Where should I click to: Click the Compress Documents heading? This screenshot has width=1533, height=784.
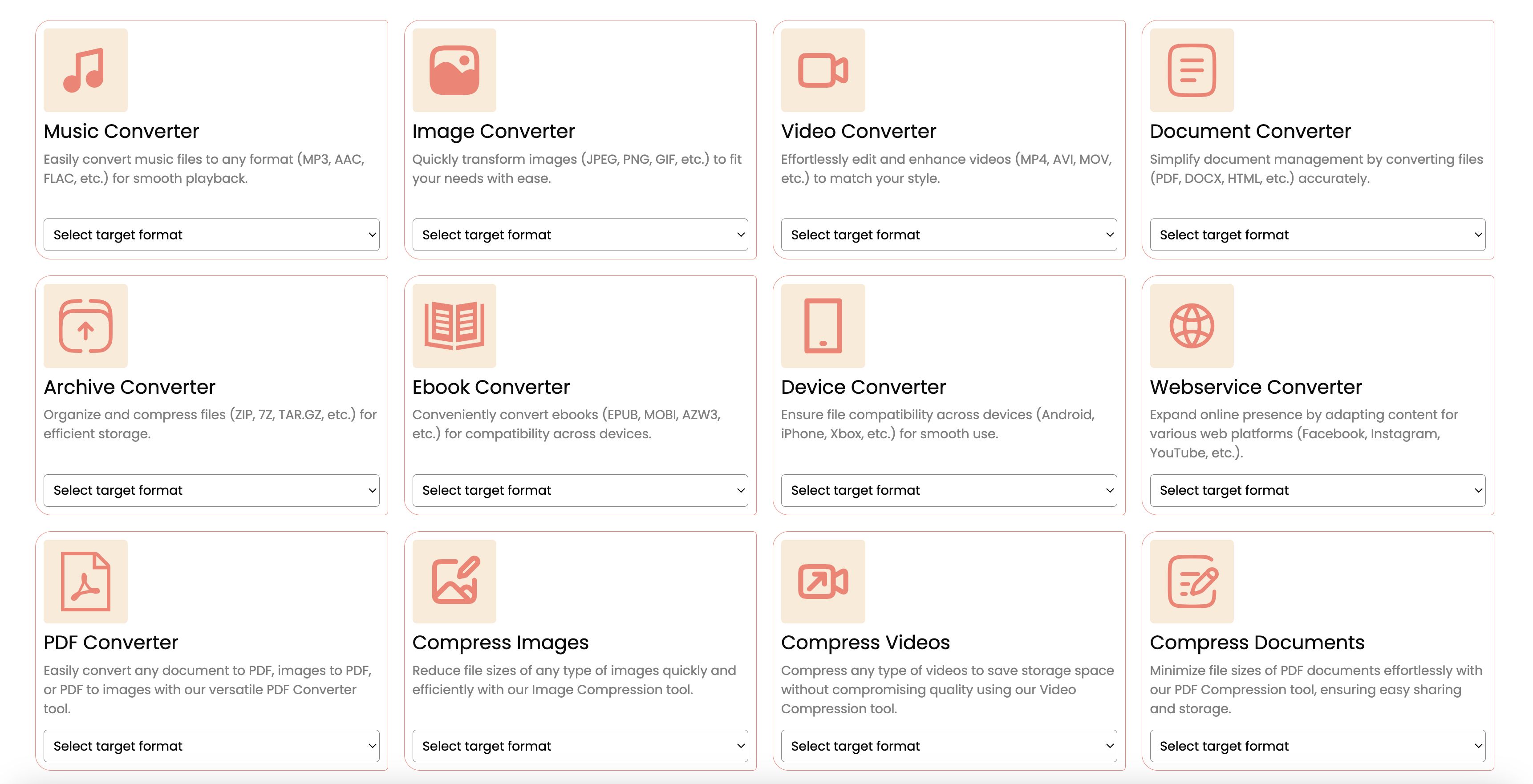tap(1257, 643)
